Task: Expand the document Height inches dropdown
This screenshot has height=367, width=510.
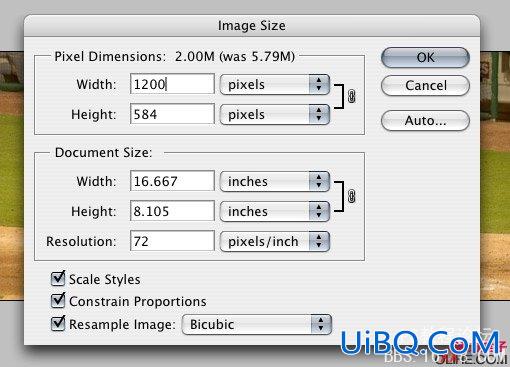Action: pos(275,211)
